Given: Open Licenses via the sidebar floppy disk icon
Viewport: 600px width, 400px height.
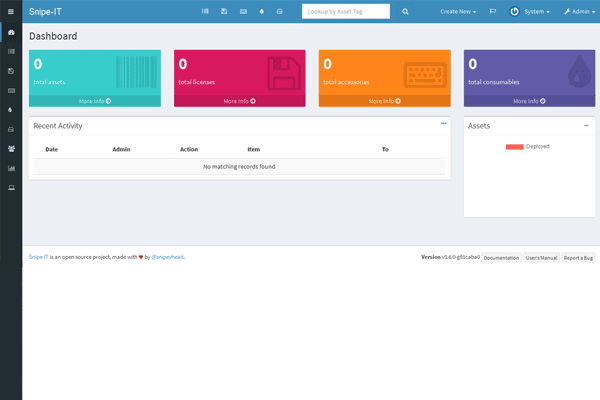Looking at the screenshot, I should click(11, 71).
